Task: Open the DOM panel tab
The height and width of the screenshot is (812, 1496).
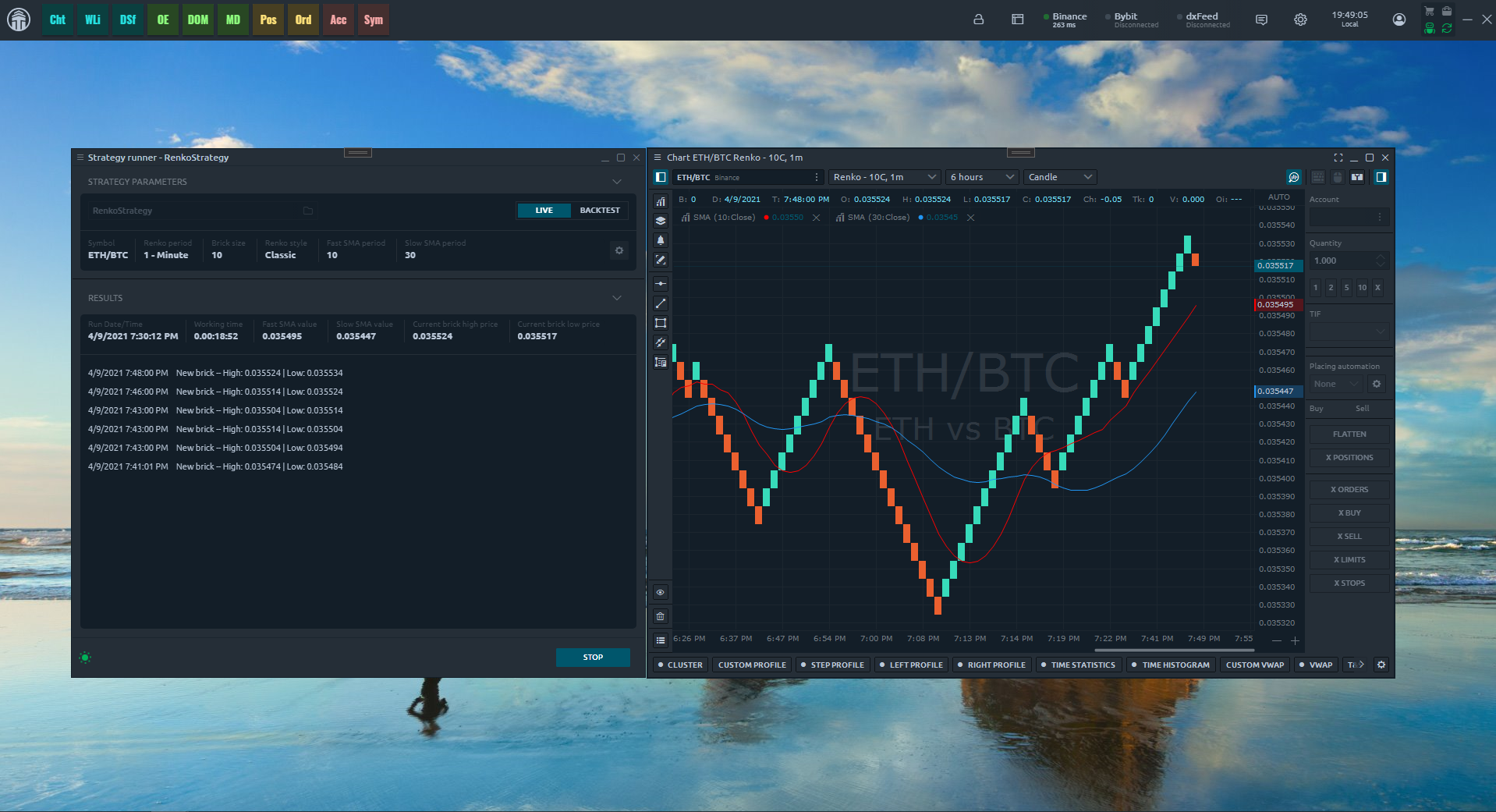Action: (198, 20)
